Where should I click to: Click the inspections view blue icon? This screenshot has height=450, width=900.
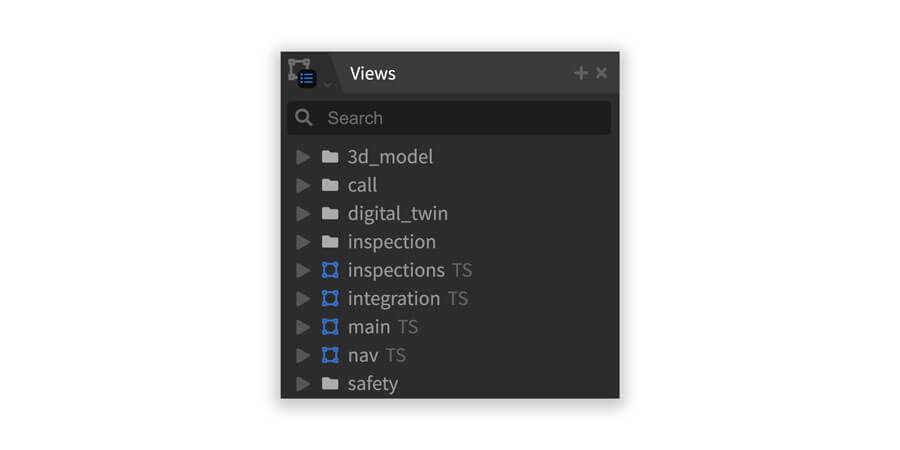(x=330, y=270)
